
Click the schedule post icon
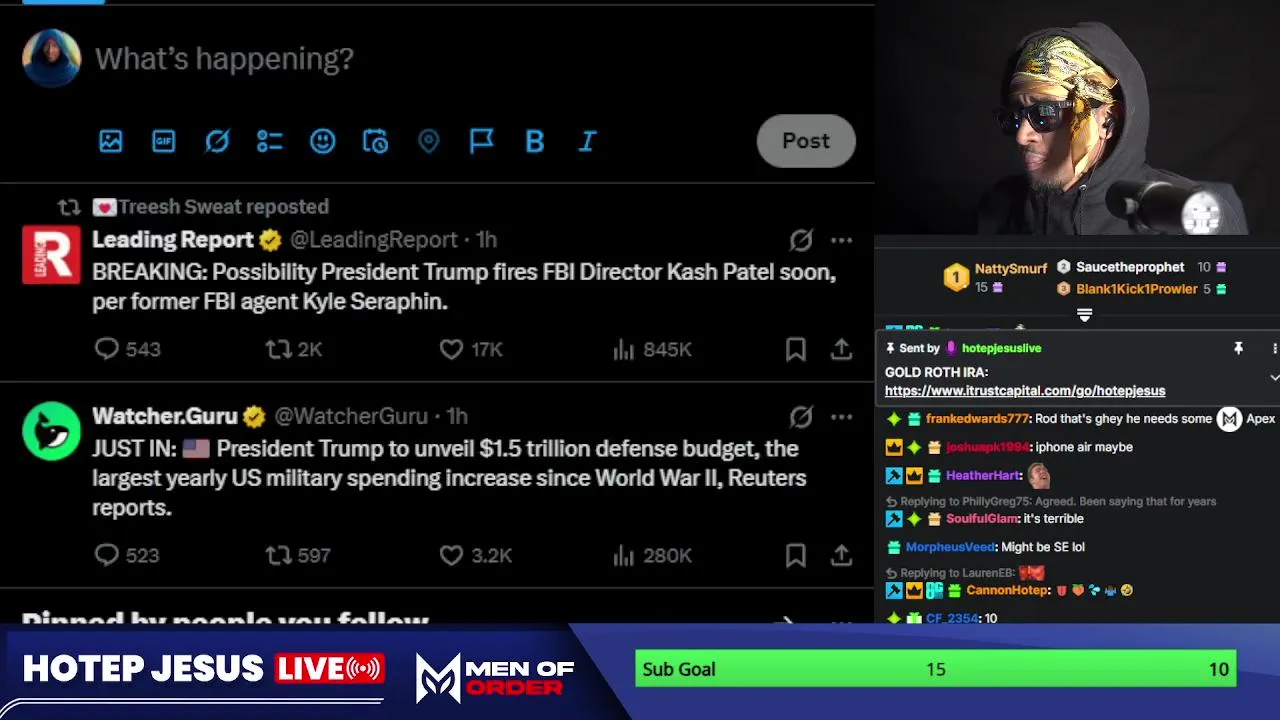point(375,141)
